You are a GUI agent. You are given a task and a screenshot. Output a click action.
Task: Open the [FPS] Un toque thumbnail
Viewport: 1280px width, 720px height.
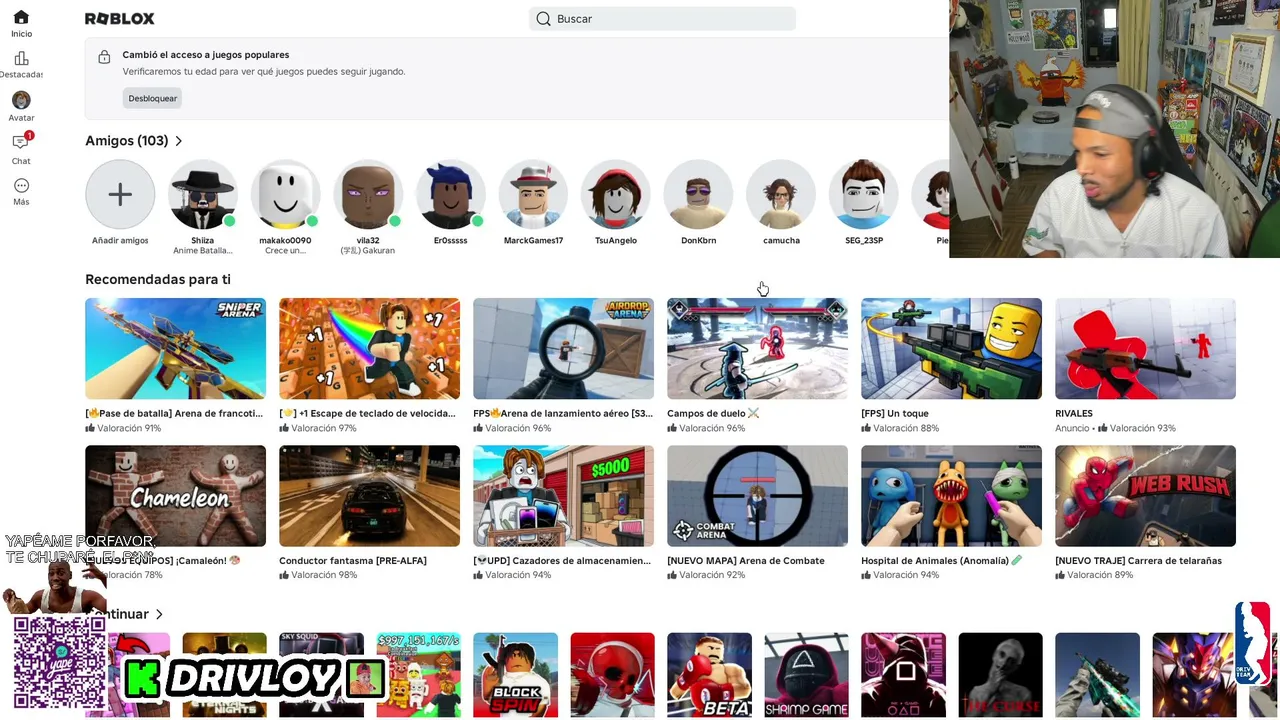(951, 349)
